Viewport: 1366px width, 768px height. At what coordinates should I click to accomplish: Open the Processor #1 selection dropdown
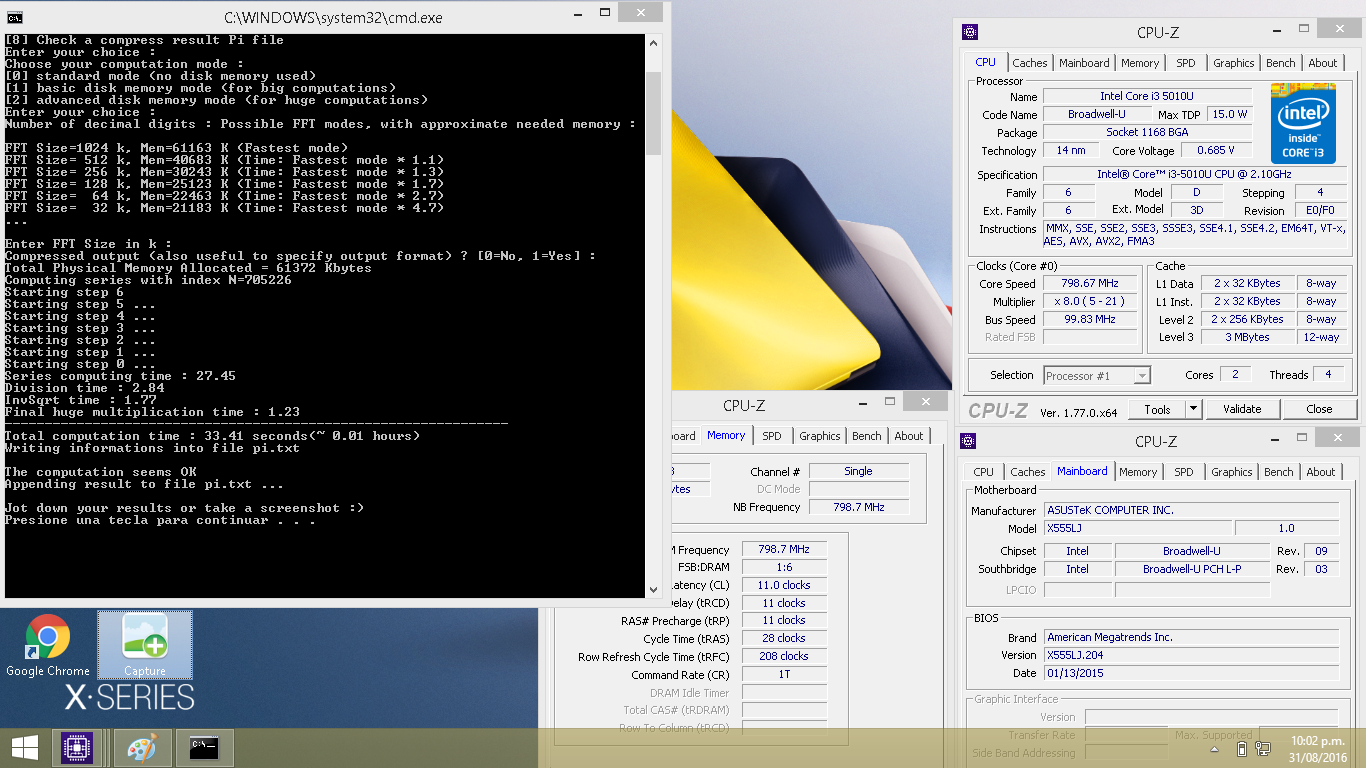pos(1096,376)
